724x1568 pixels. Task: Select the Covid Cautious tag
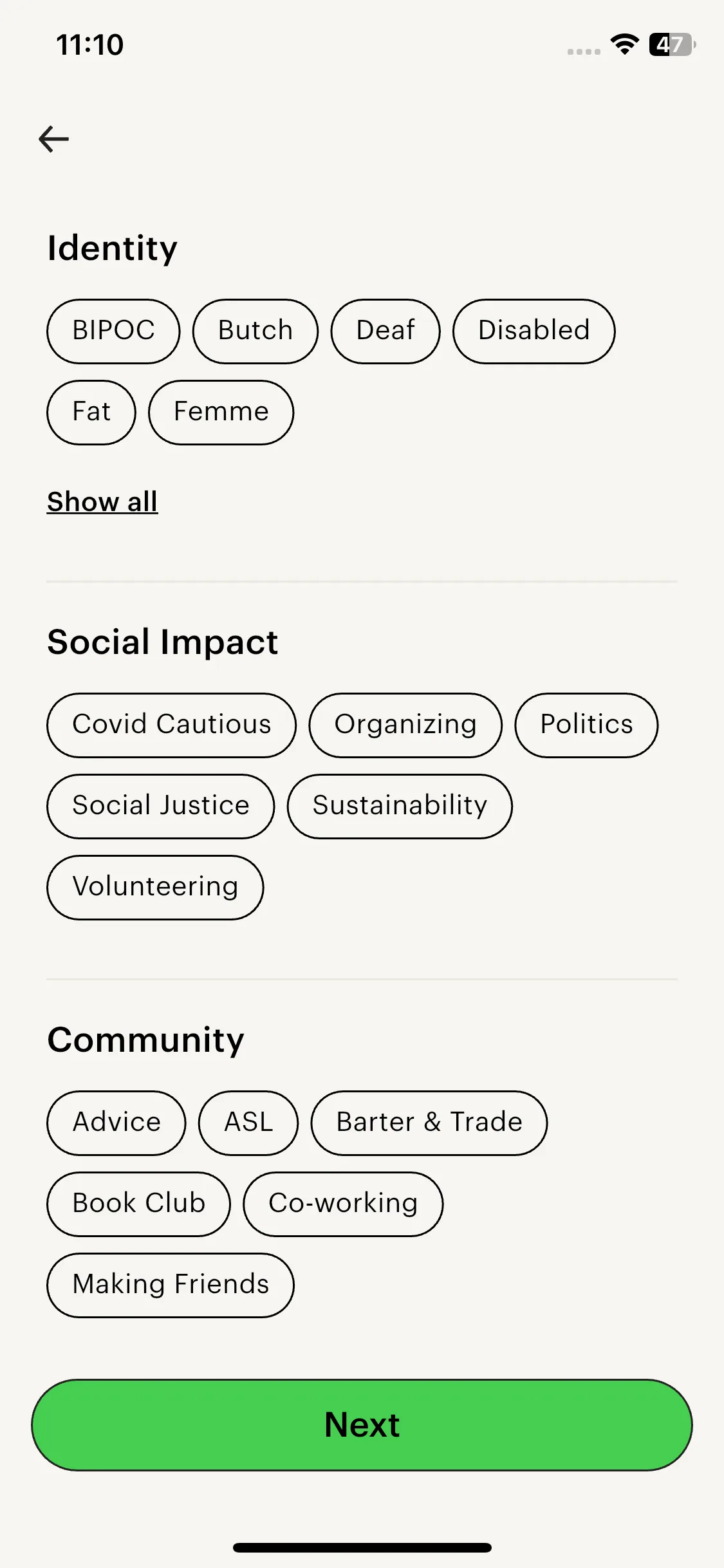click(x=171, y=725)
